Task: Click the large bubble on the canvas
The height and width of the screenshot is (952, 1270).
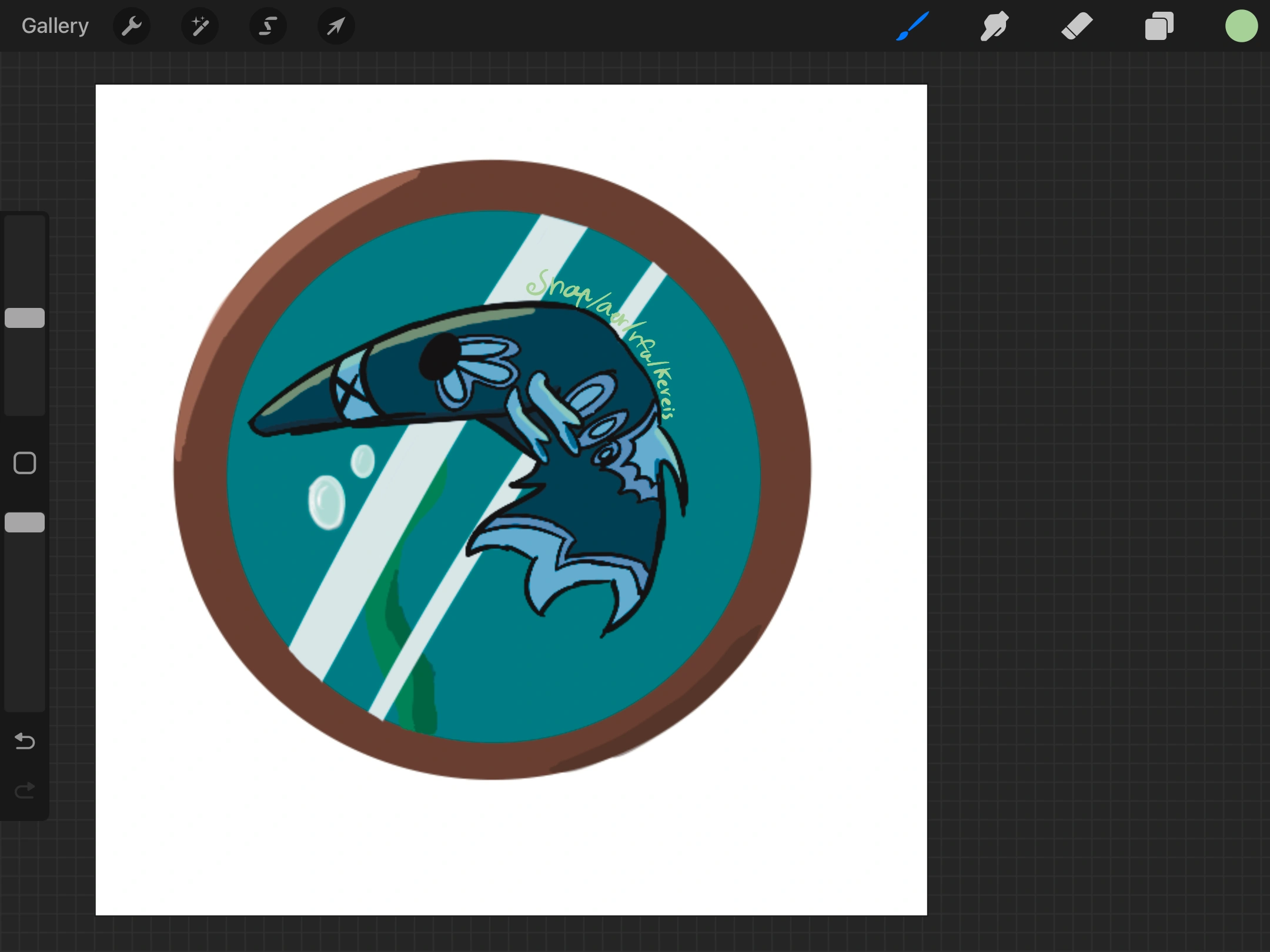Action: pos(326,502)
